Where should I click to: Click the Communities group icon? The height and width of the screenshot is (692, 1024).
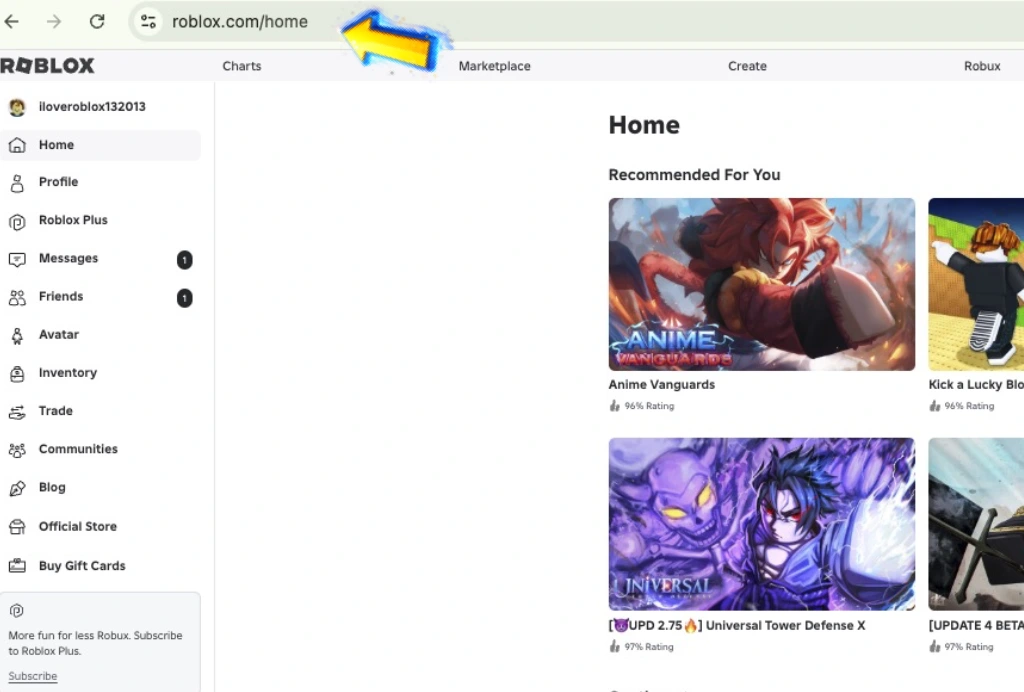17,450
